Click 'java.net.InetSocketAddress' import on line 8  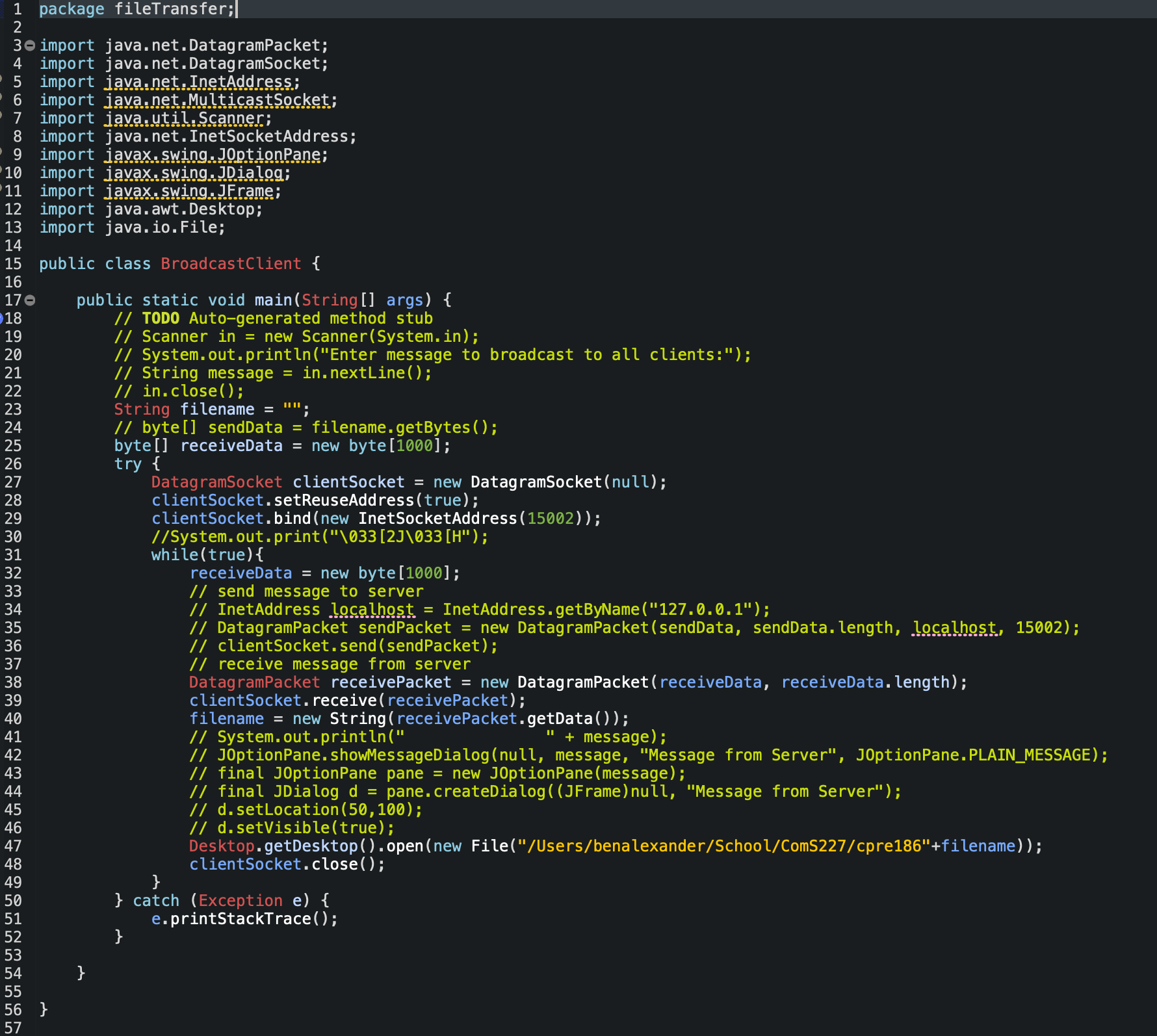coord(227,136)
